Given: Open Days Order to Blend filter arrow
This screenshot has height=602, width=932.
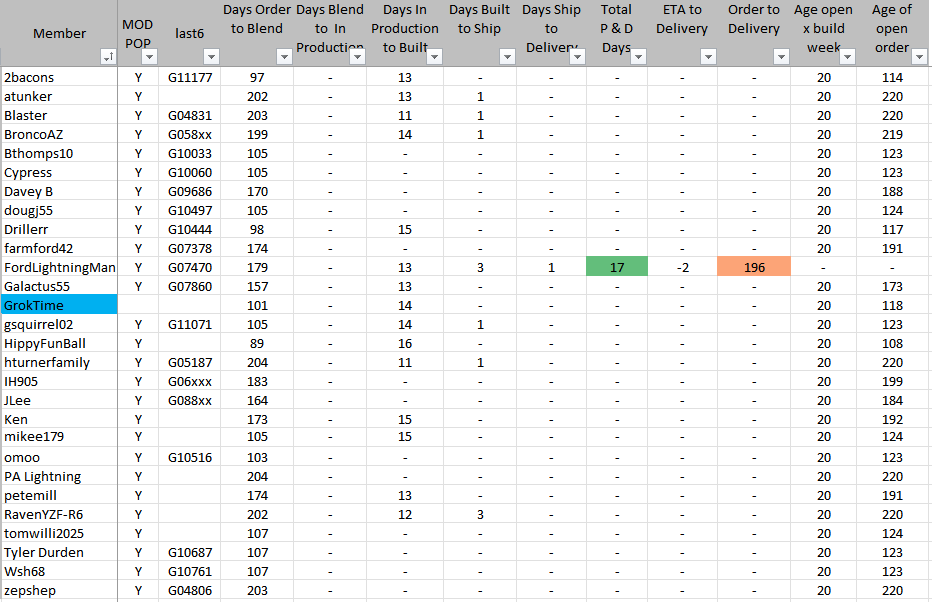Looking at the screenshot, I should pyautogui.click(x=283, y=58).
